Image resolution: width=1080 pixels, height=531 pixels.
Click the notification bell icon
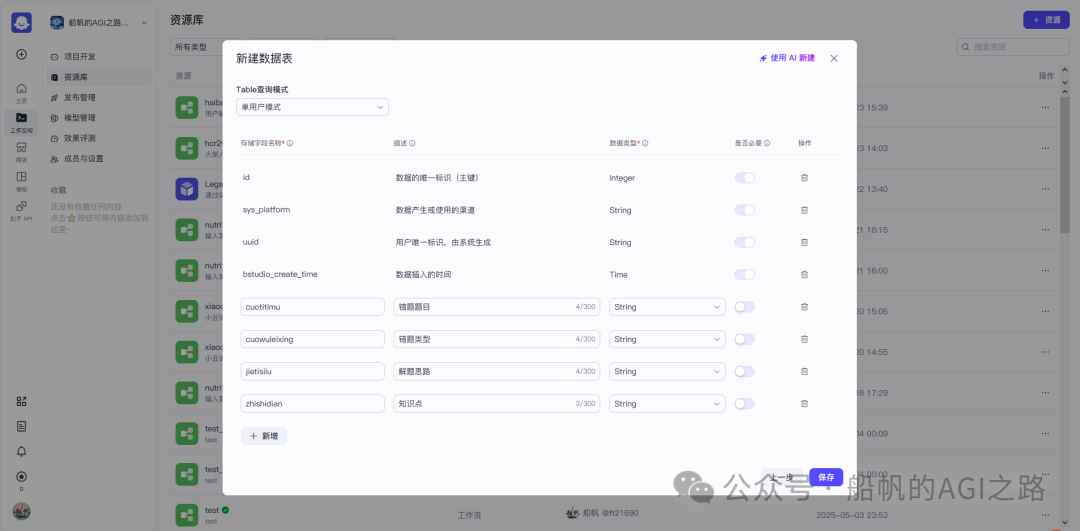coord(21,451)
